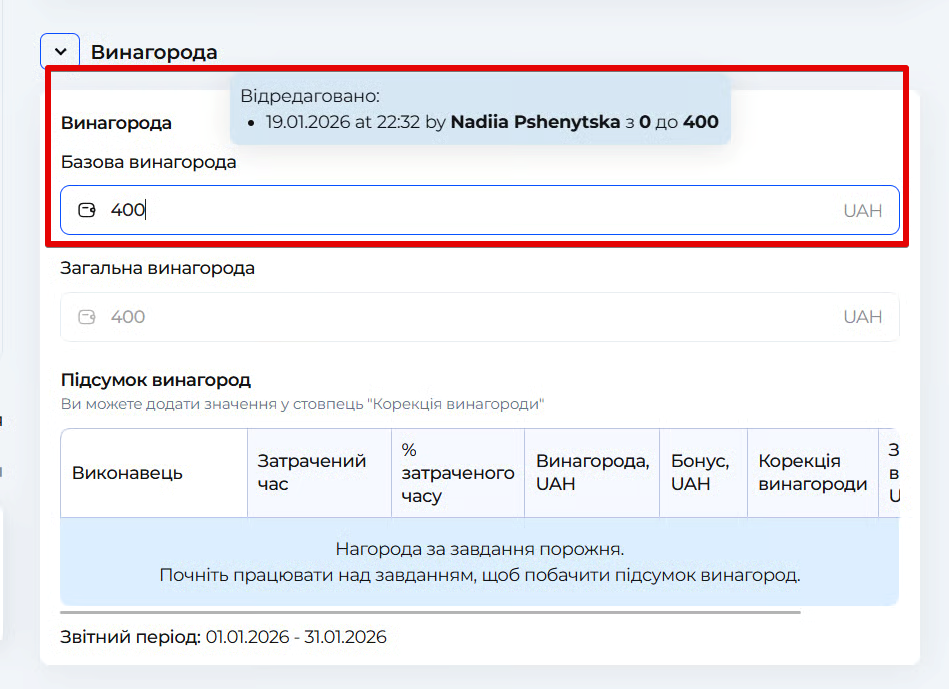
Task: Click the Винагорода section header title
Action: tap(154, 52)
